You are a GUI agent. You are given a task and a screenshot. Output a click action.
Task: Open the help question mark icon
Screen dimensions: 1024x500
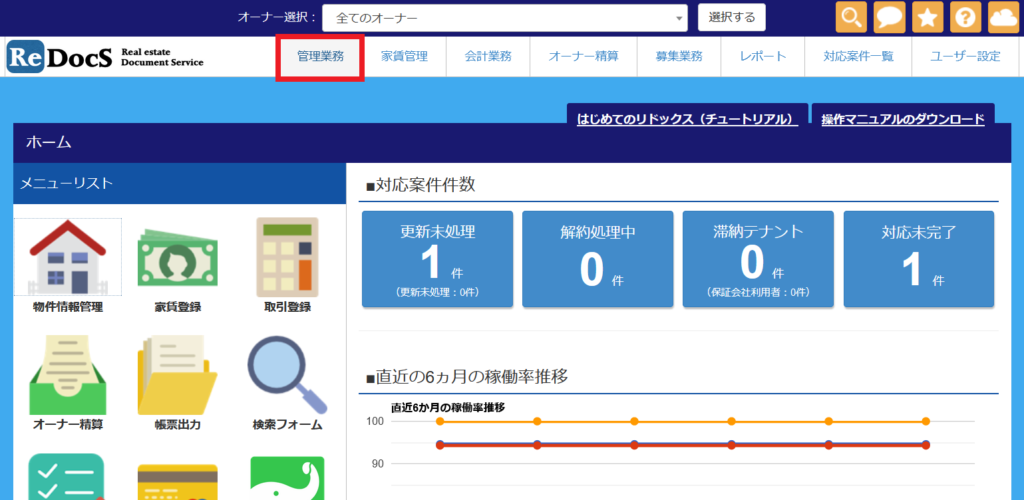click(x=965, y=18)
